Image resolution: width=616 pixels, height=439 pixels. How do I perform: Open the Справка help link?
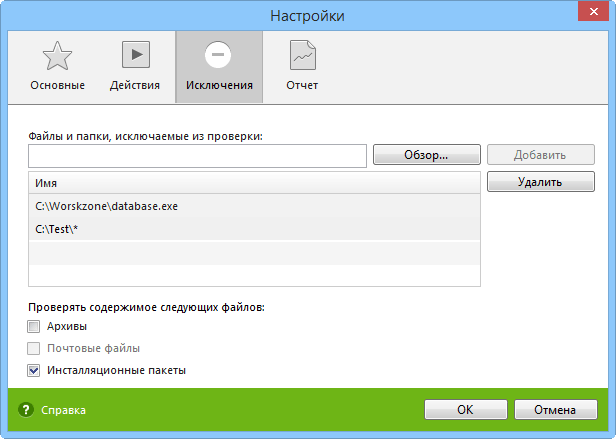click(63, 410)
